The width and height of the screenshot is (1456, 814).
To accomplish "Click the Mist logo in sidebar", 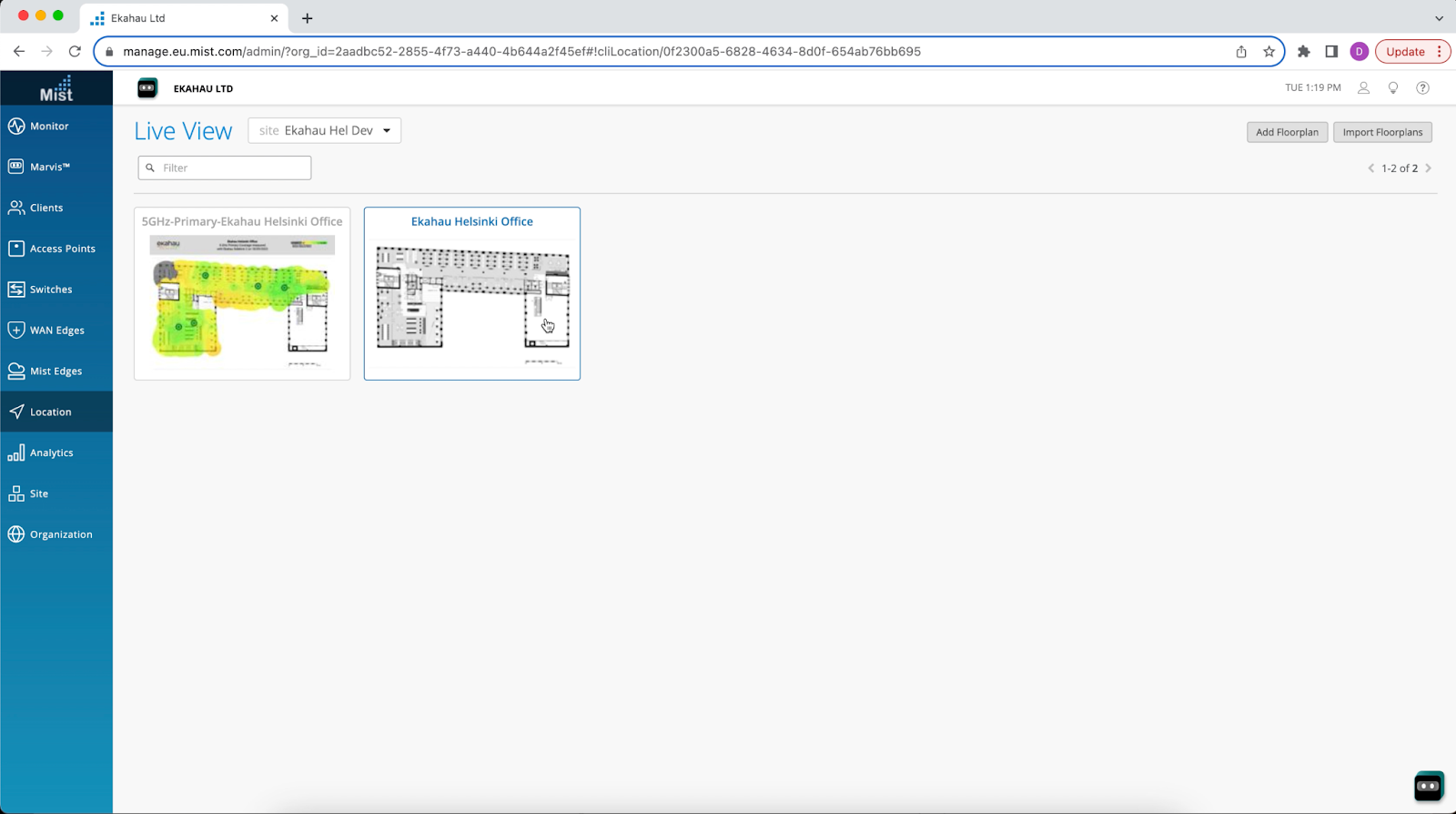I will coord(56,88).
